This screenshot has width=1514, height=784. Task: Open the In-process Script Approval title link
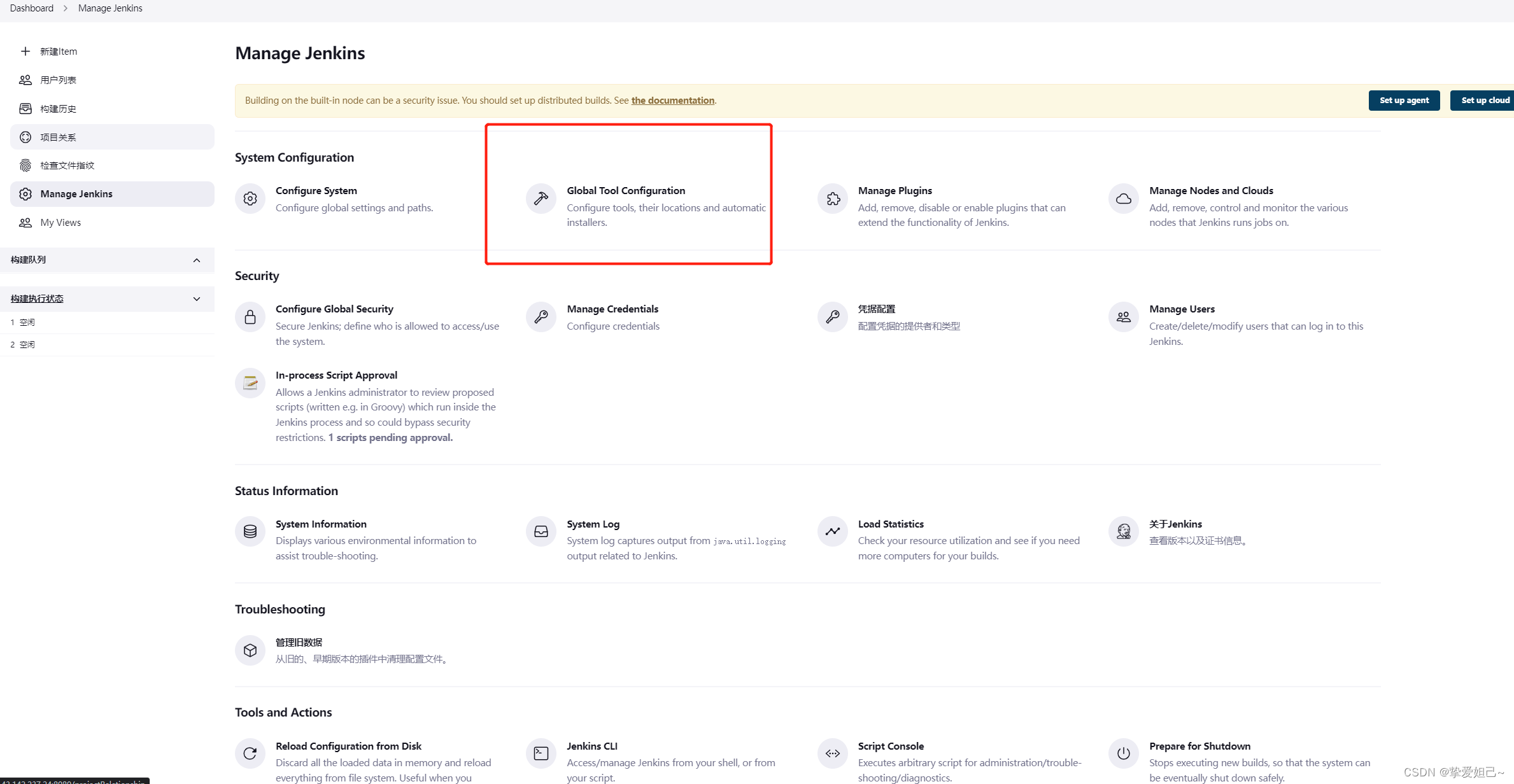tap(336, 375)
